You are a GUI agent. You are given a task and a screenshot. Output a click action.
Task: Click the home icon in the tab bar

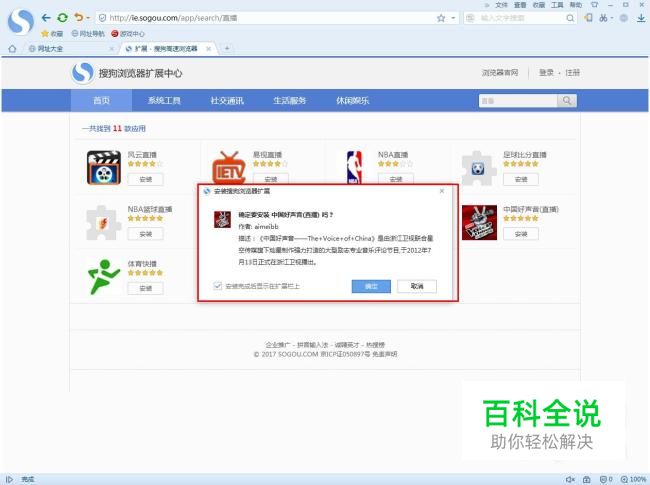[12, 49]
